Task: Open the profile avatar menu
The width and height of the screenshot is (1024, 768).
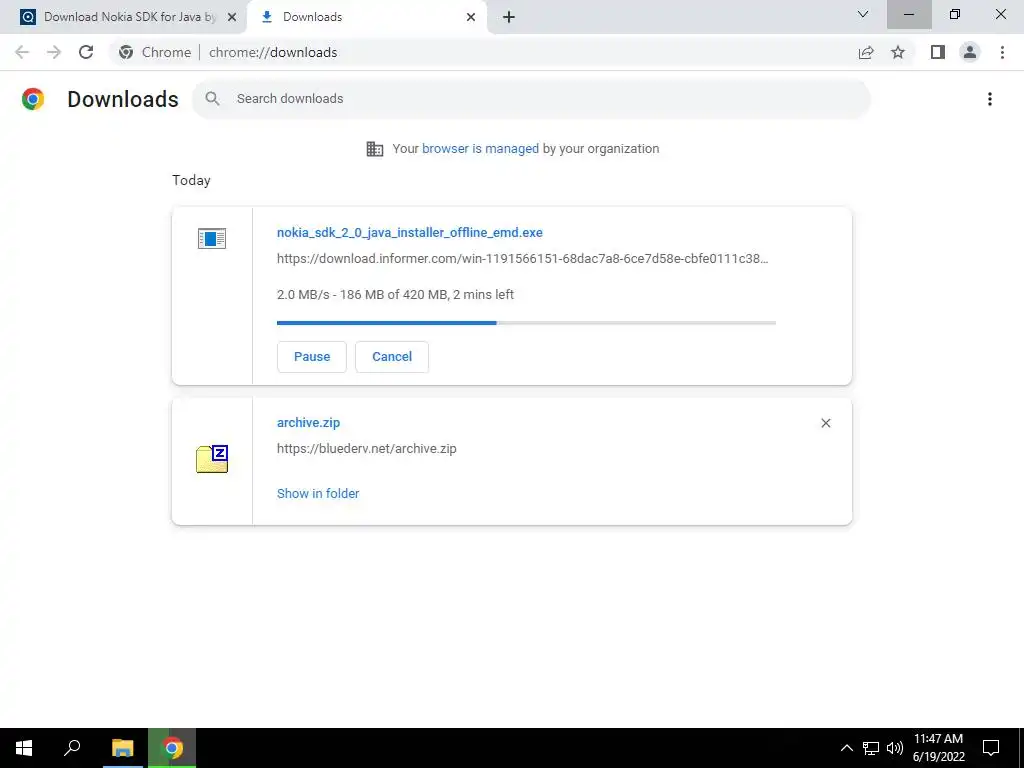Action: [970, 52]
